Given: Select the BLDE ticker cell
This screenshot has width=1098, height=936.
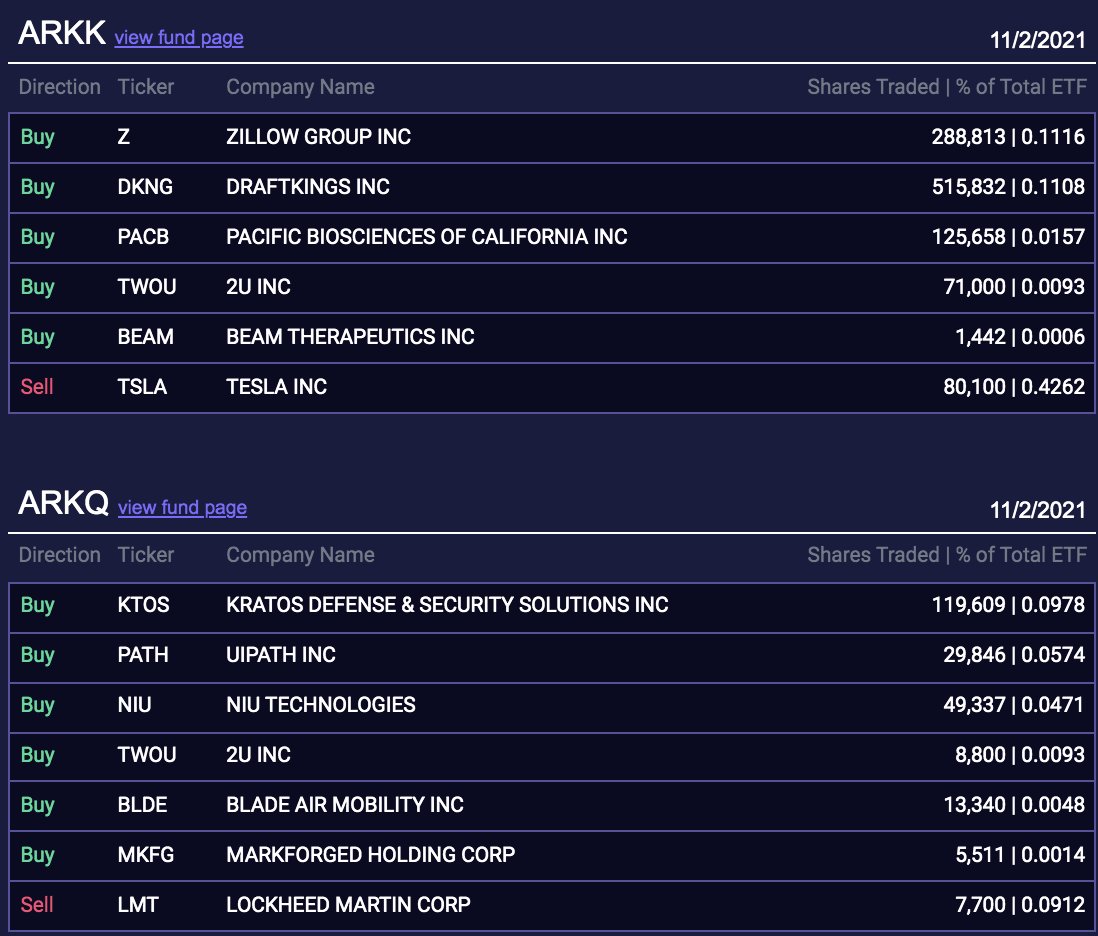Looking at the screenshot, I should click(x=143, y=804).
